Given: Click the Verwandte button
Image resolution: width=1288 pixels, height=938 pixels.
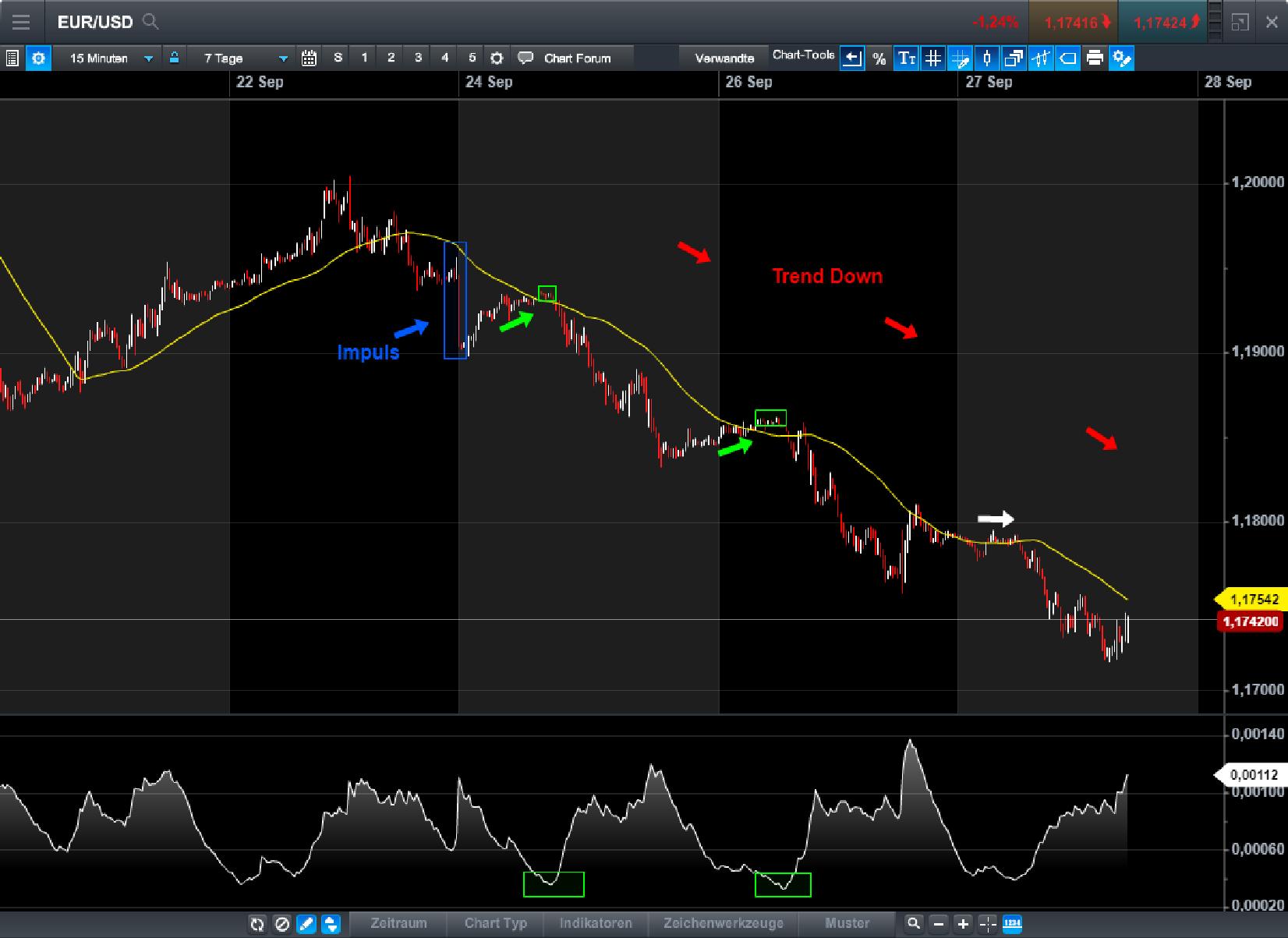Looking at the screenshot, I should pyautogui.click(x=724, y=58).
